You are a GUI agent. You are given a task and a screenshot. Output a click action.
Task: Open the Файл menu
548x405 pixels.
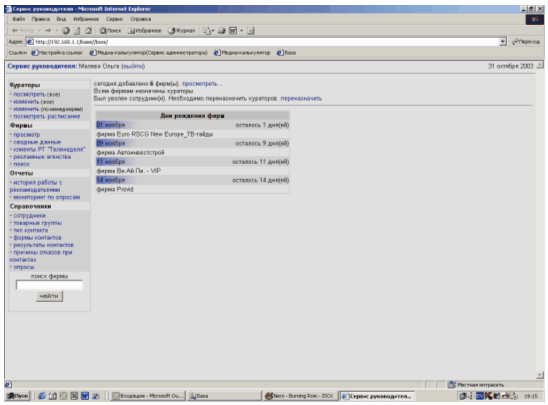(19, 19)
